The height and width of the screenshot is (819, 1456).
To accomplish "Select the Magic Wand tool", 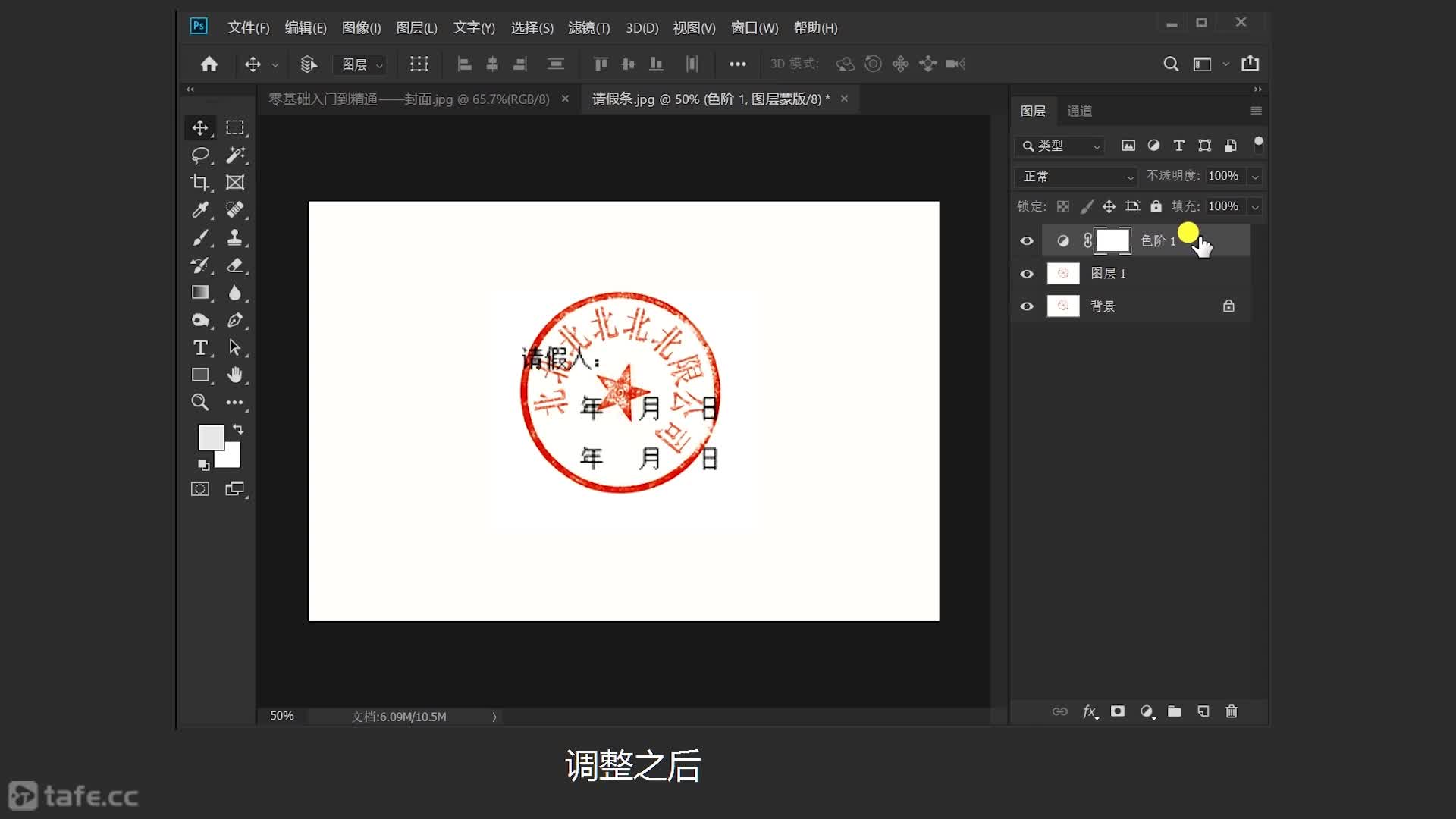I will click(235, 155).
